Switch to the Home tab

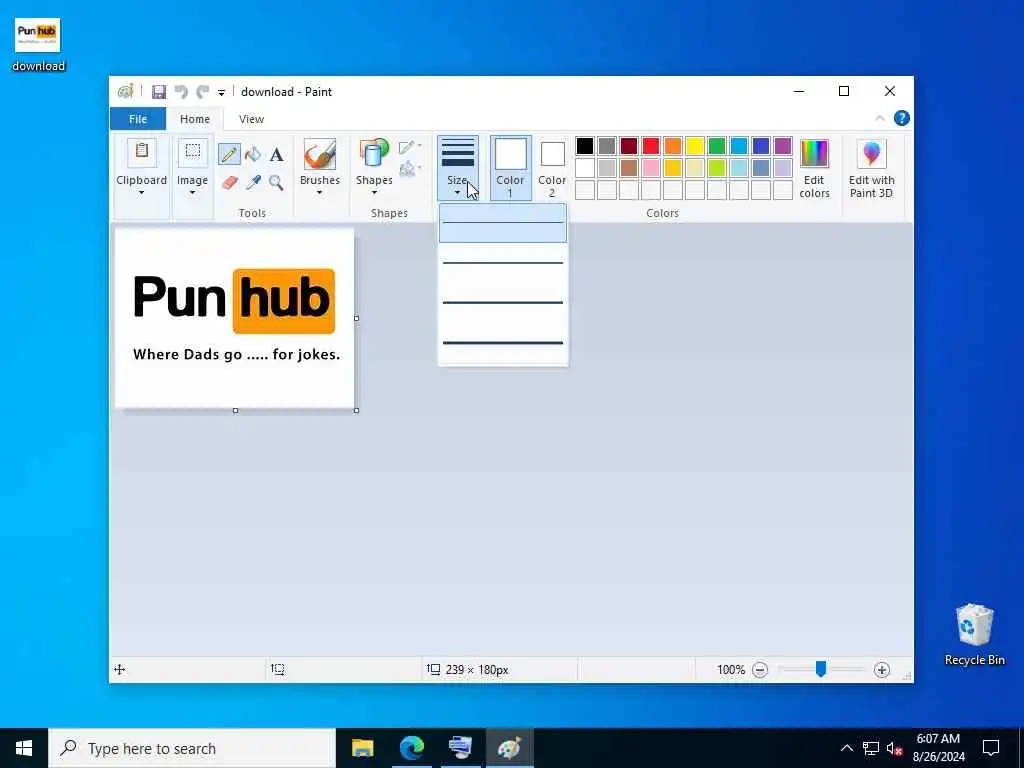[x=195, y=119]
